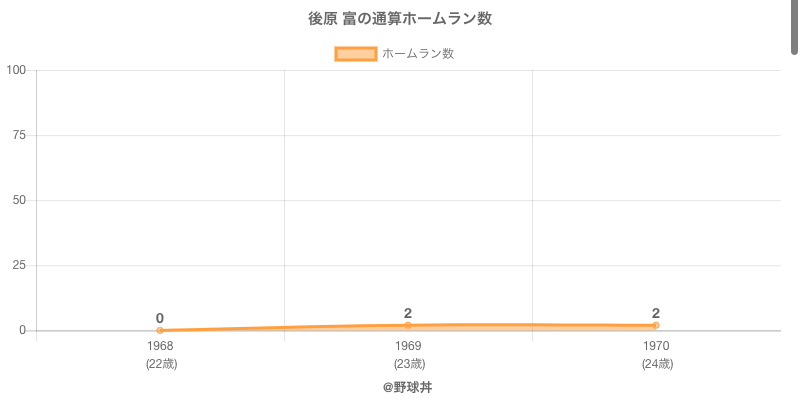Image resolution: width=800 pixels, height=400 pixels.
Task: Click the "2" value label above 1969
Action: (408, 313)
